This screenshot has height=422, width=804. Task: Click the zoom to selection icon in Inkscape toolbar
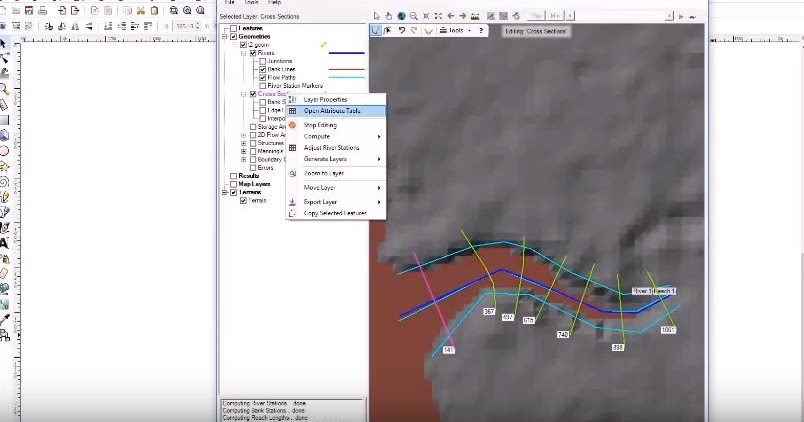click(174, 10)
